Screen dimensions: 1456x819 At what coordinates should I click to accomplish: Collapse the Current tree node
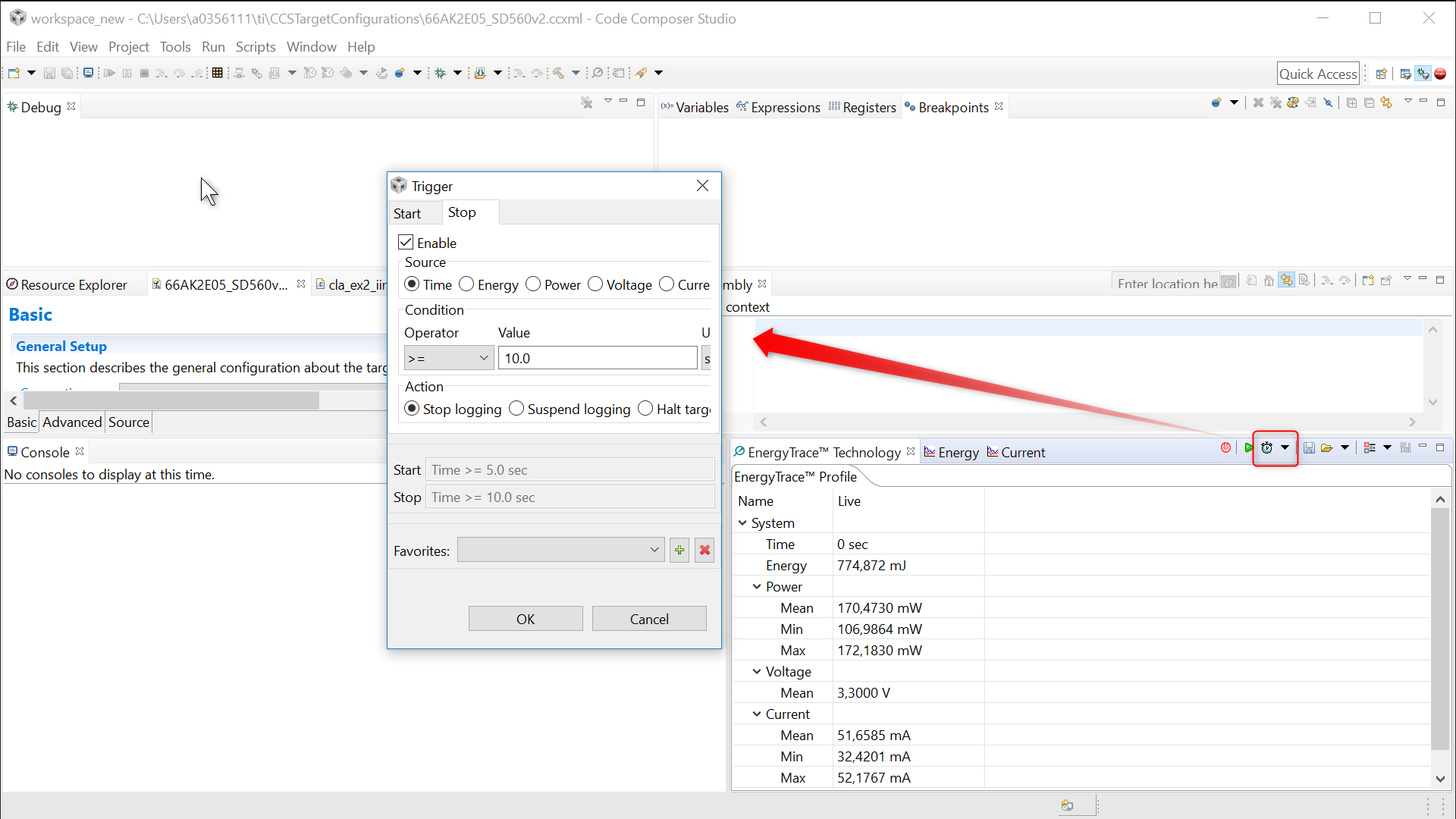click(757, 714)
